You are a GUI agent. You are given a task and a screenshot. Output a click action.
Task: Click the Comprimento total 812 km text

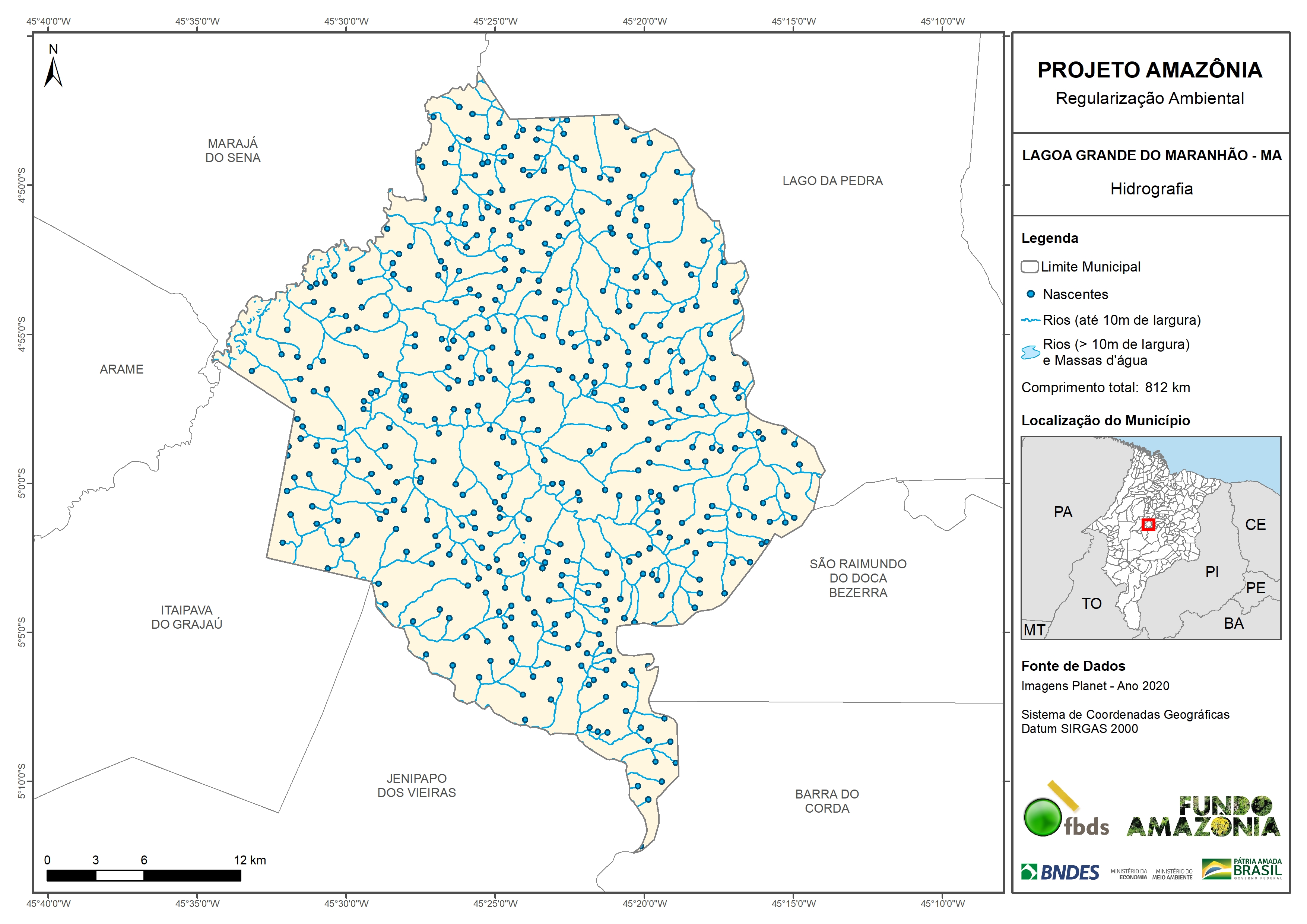click(1105, 388)
